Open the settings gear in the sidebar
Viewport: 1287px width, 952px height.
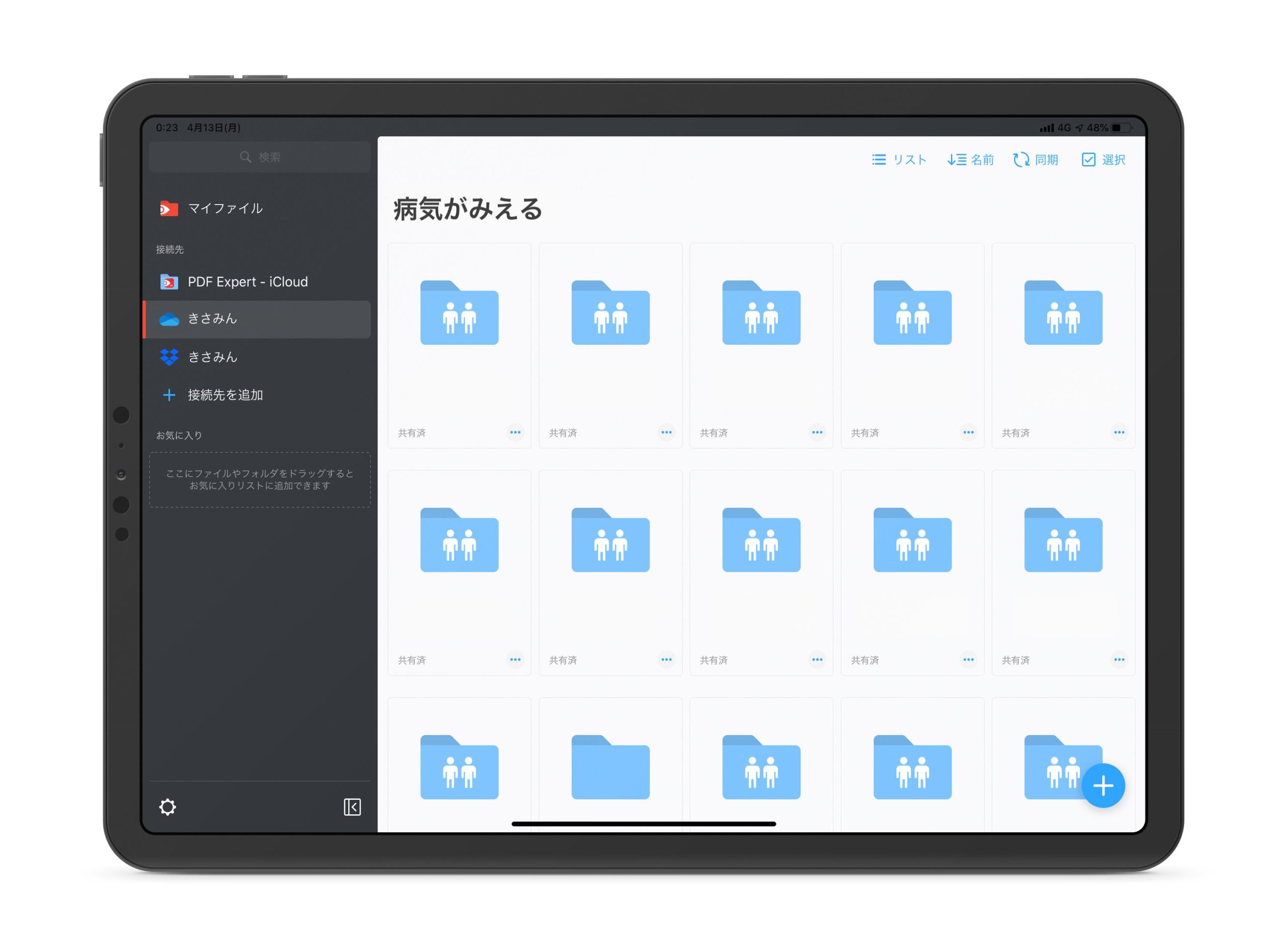167,807
